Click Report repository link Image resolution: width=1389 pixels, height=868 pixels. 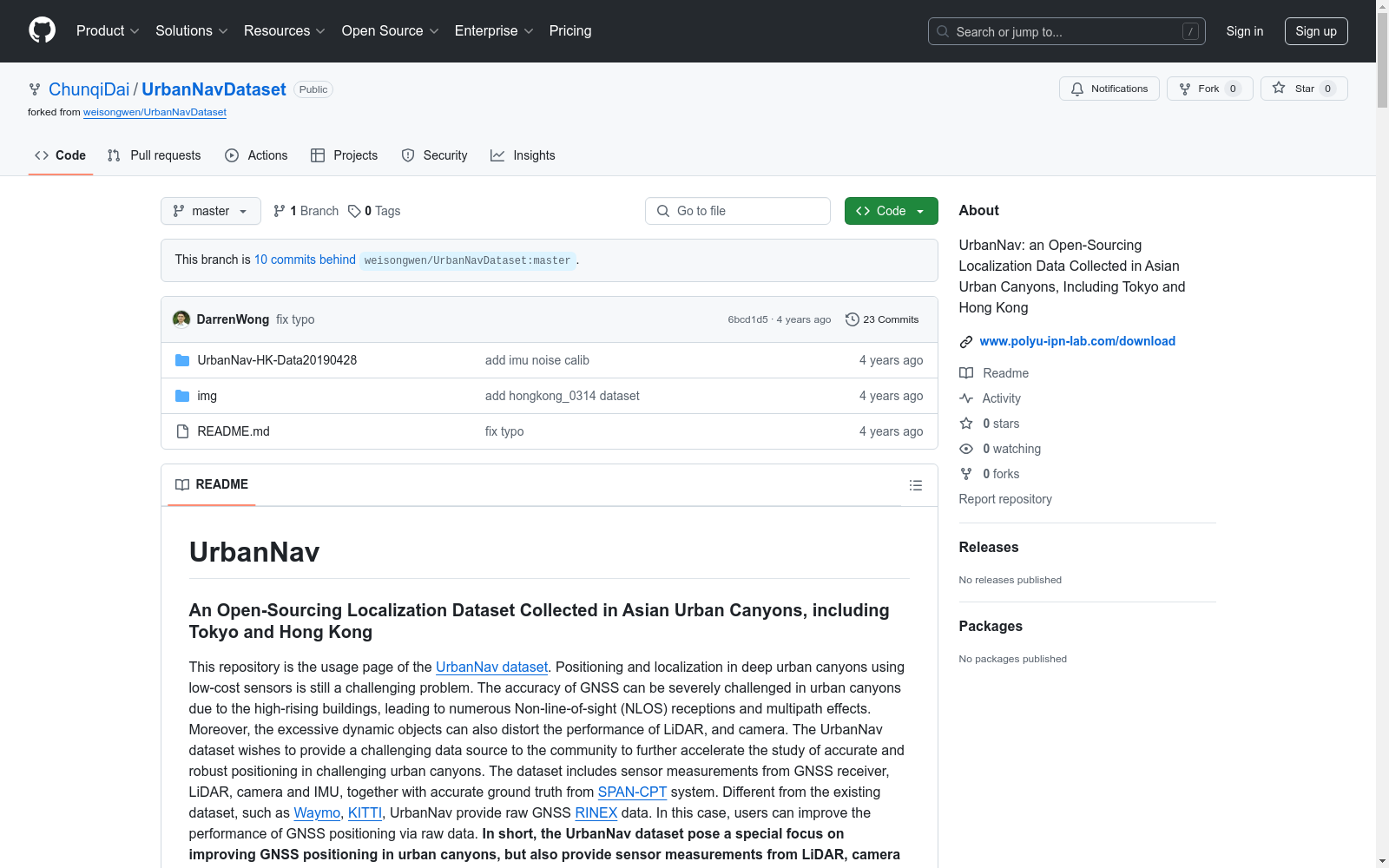click(x=1005, y=499)
